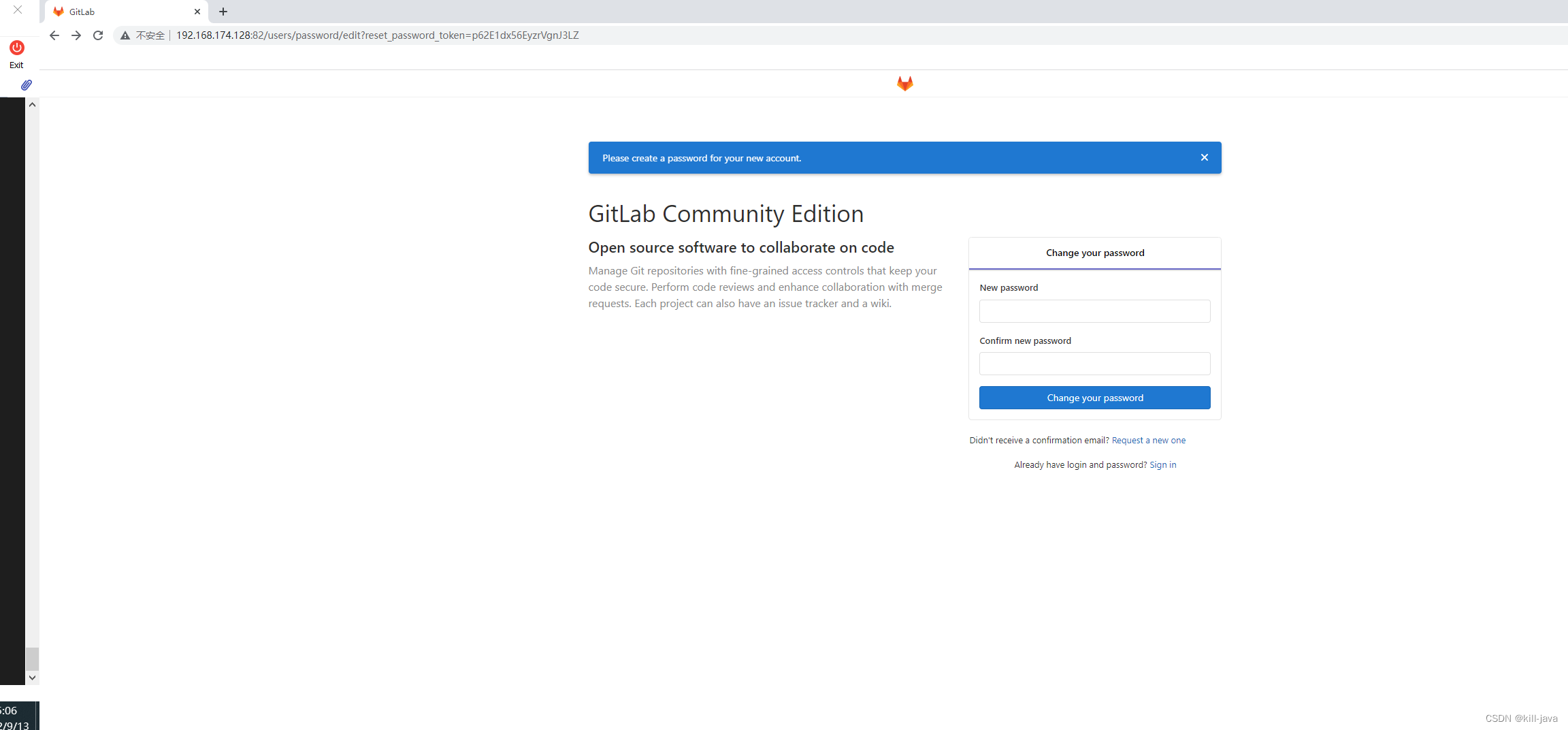1568x730 pixels.
Task: Click the blue paperclip attachment icon
Action: tap(26, 85)
